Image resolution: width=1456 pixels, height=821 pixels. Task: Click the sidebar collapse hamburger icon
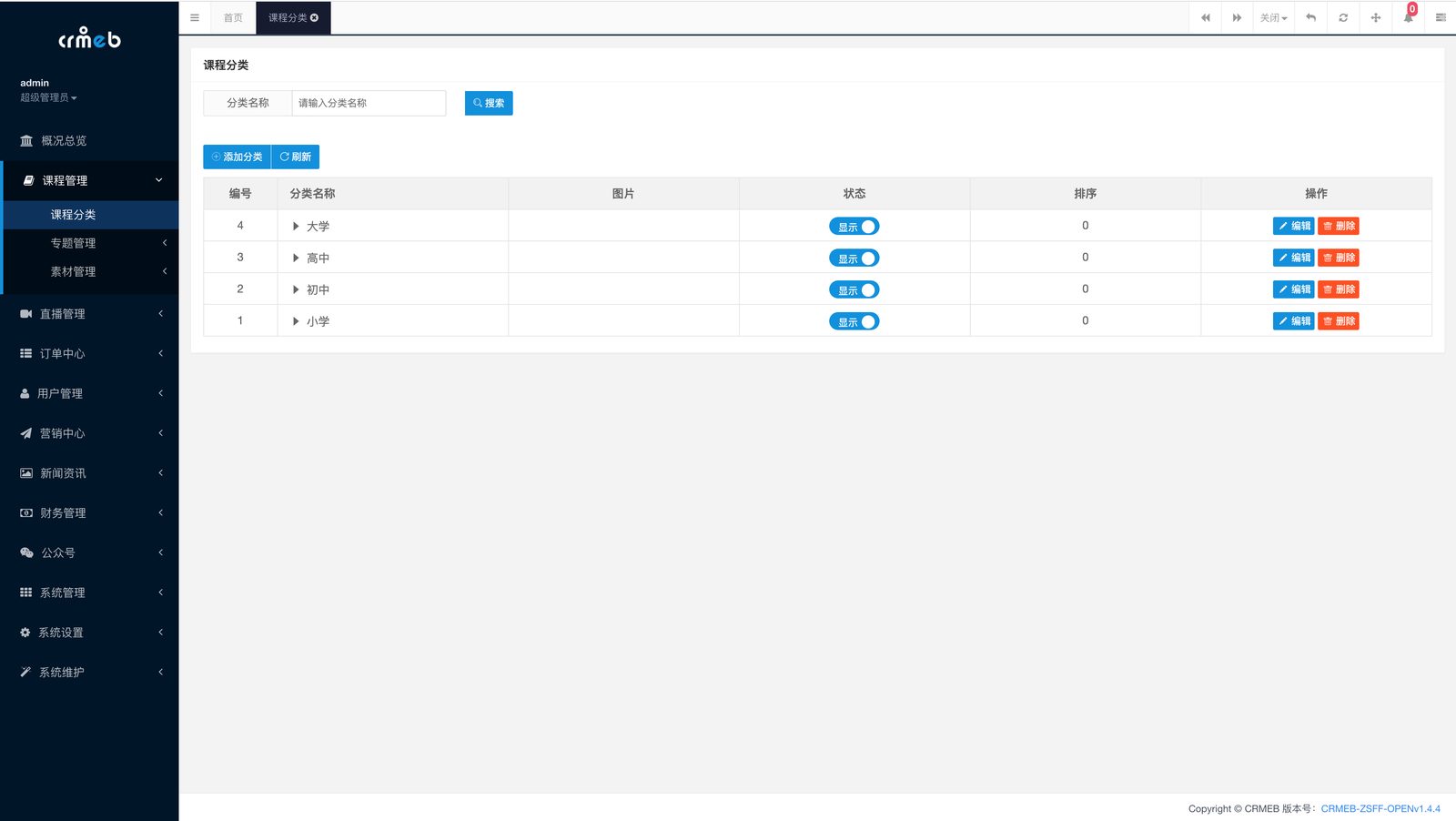[x=194, y=17]
